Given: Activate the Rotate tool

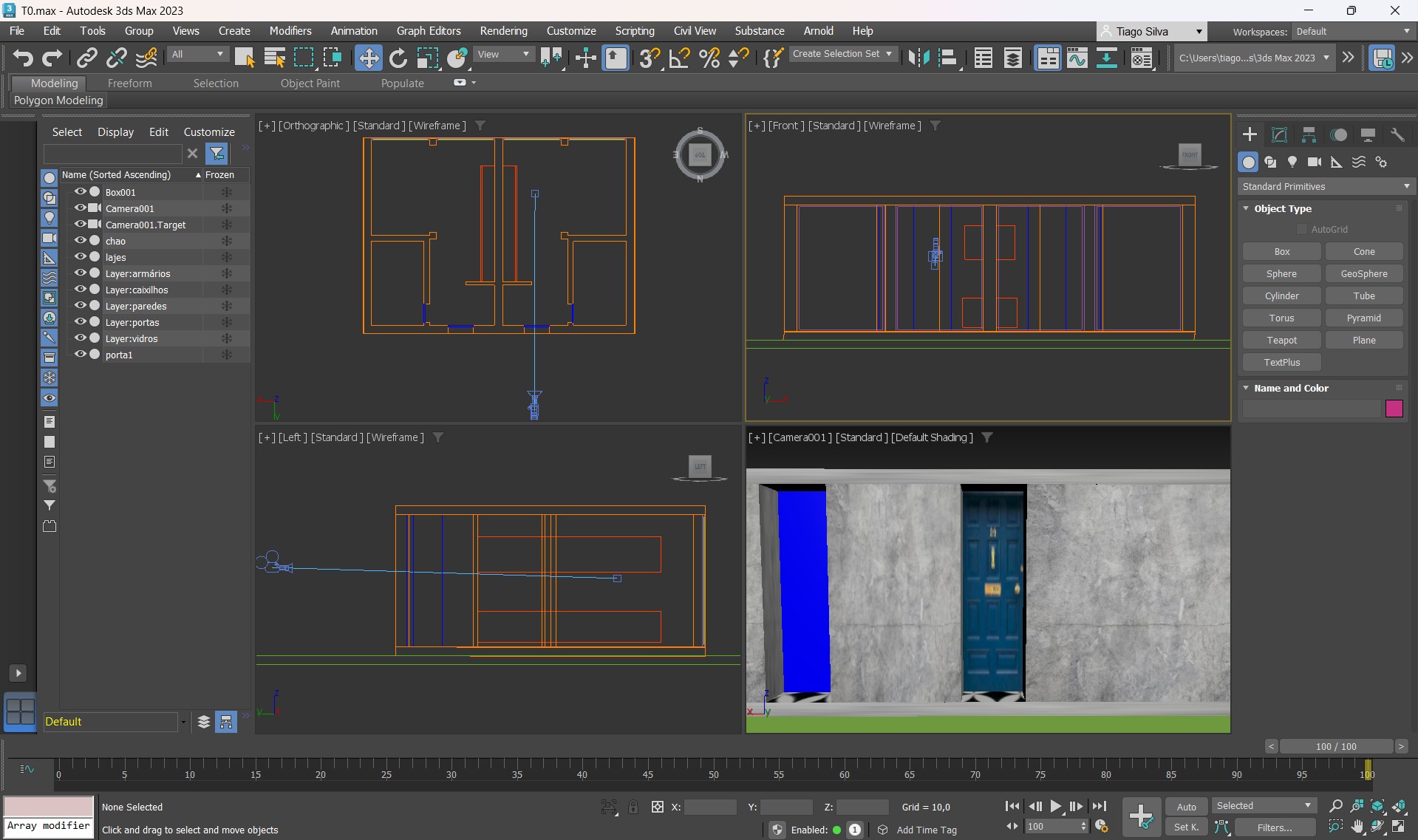Looking at the screenshot, I should coord(398,58).
